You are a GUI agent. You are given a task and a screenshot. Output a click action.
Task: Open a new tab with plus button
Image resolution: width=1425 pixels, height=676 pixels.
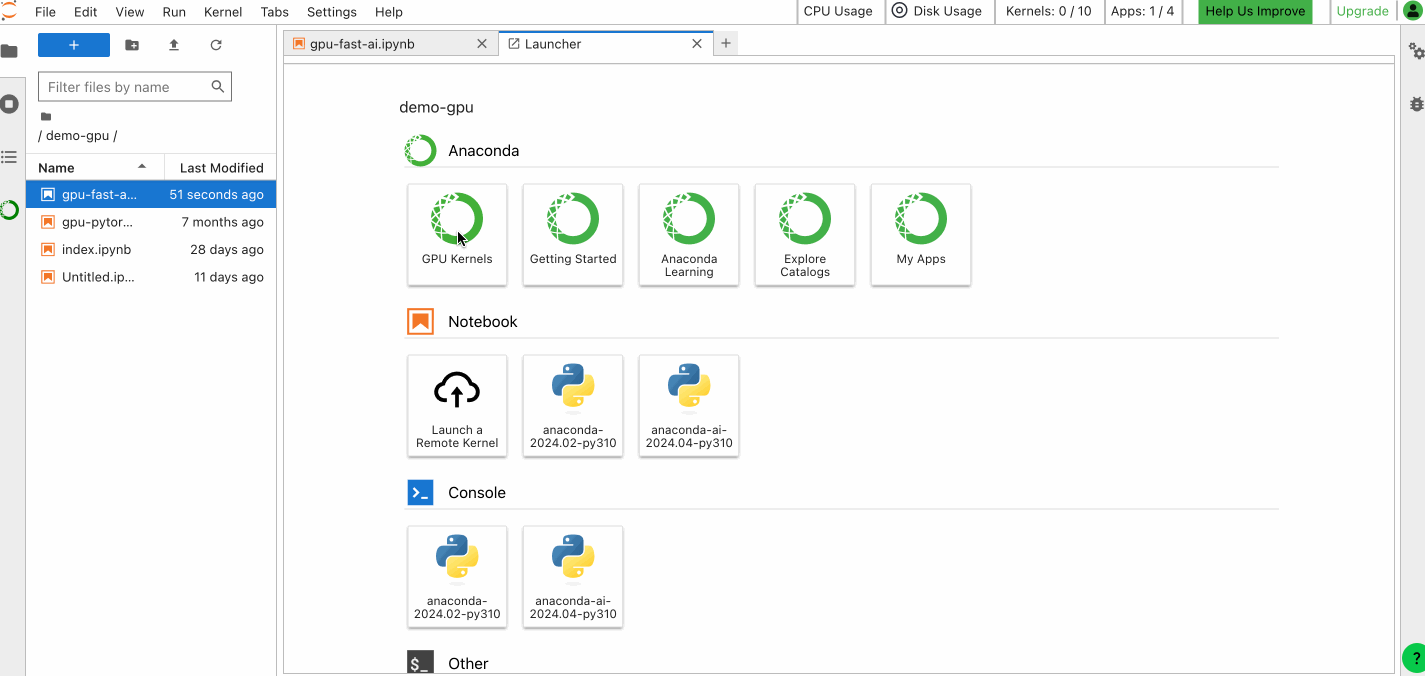pos(726,43)
